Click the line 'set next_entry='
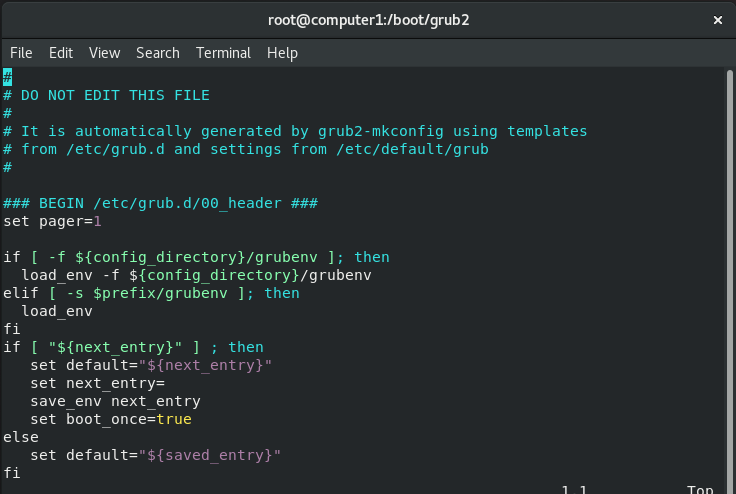The height and width of the screenshot is (494, 736). tap(97, 384)
